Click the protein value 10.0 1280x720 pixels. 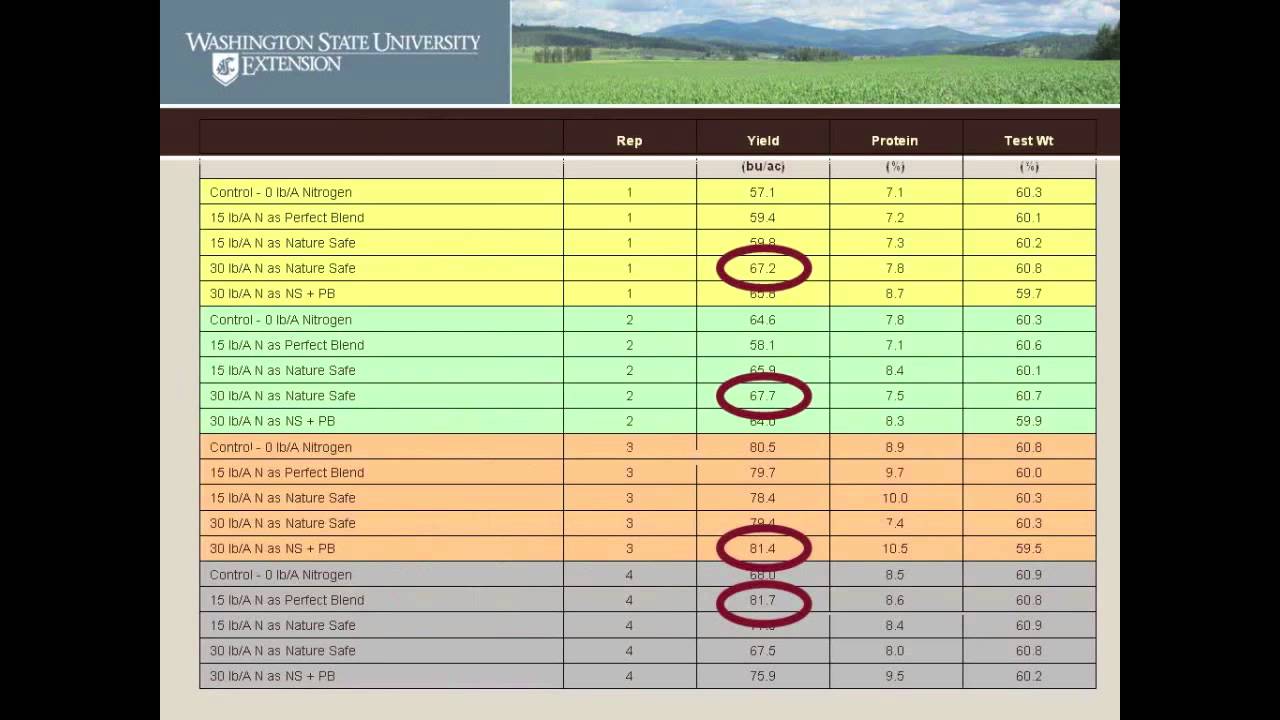[x=895, y=498]
